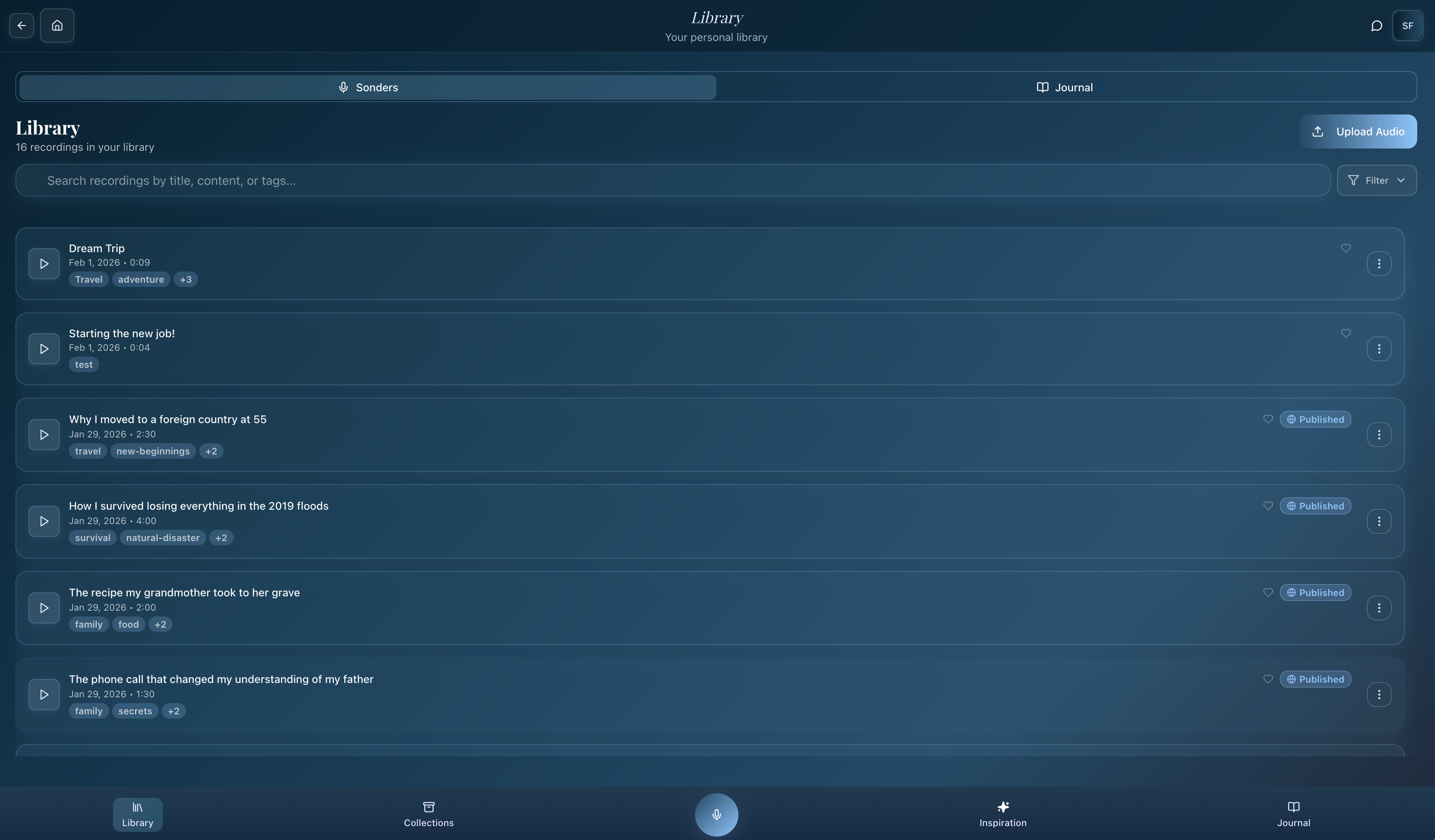Tap the microphone record button bottom center
The image size is (1435, 840).
pyautogui.click(x=716, y=814)
